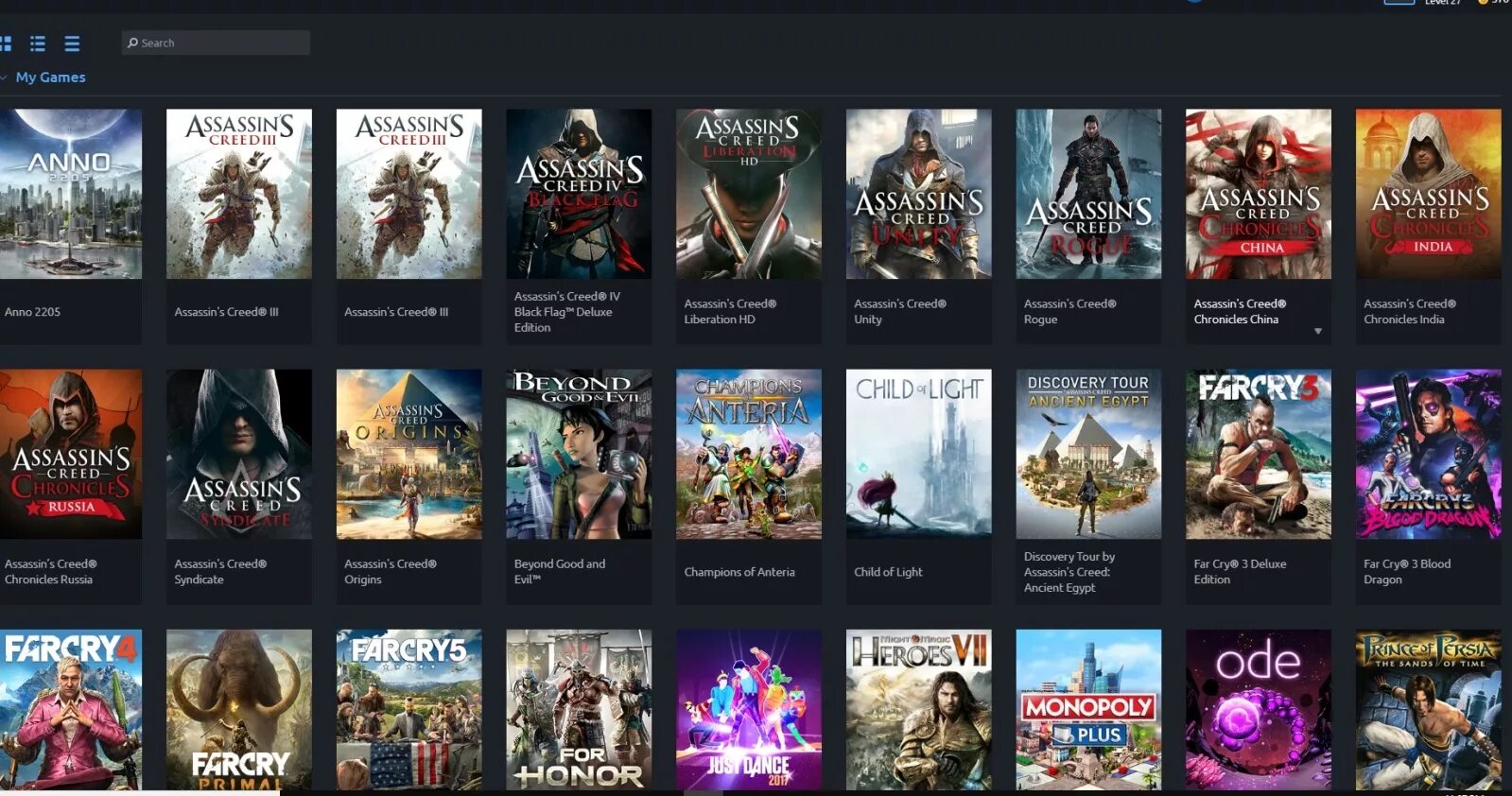Click the Search games field
The image size is (1512, 796).
click(x=216, y=43)
